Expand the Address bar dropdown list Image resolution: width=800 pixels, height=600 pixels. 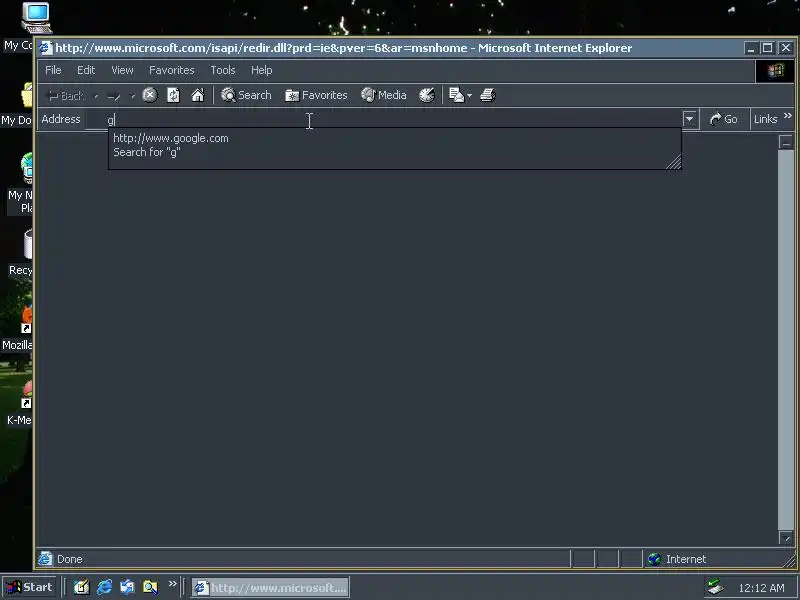point(689,119)
